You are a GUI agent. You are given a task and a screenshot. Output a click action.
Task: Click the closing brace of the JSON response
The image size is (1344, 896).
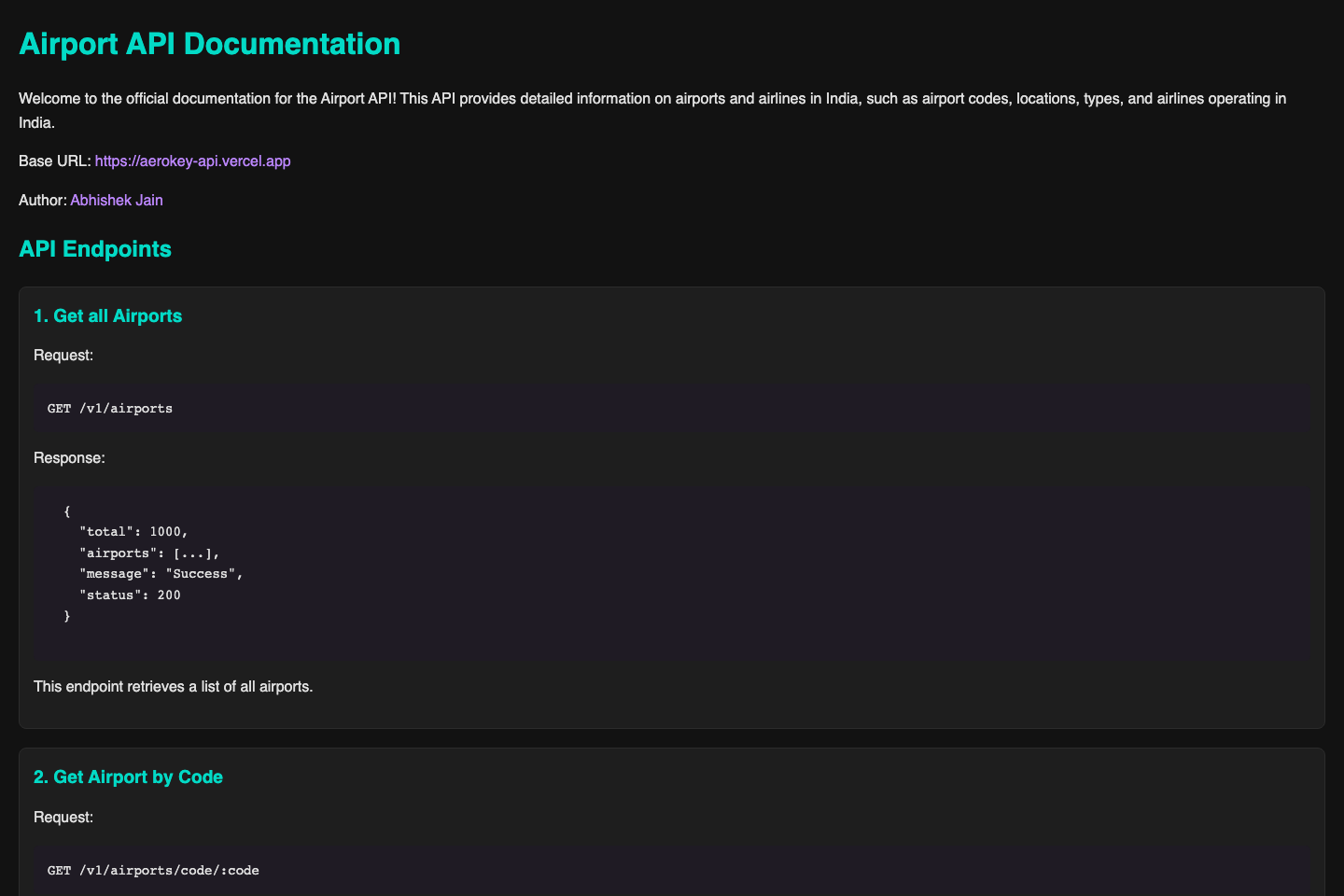pyautogui.click(x=67, y=617)
